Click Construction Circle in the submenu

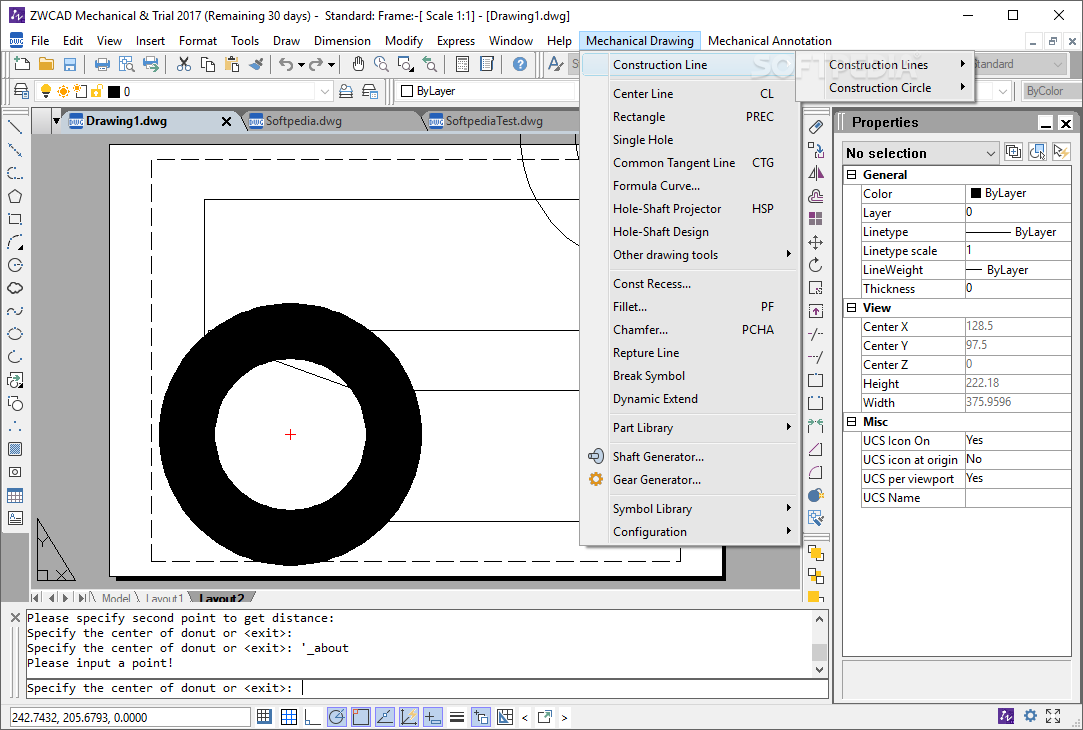coord(880,88)
